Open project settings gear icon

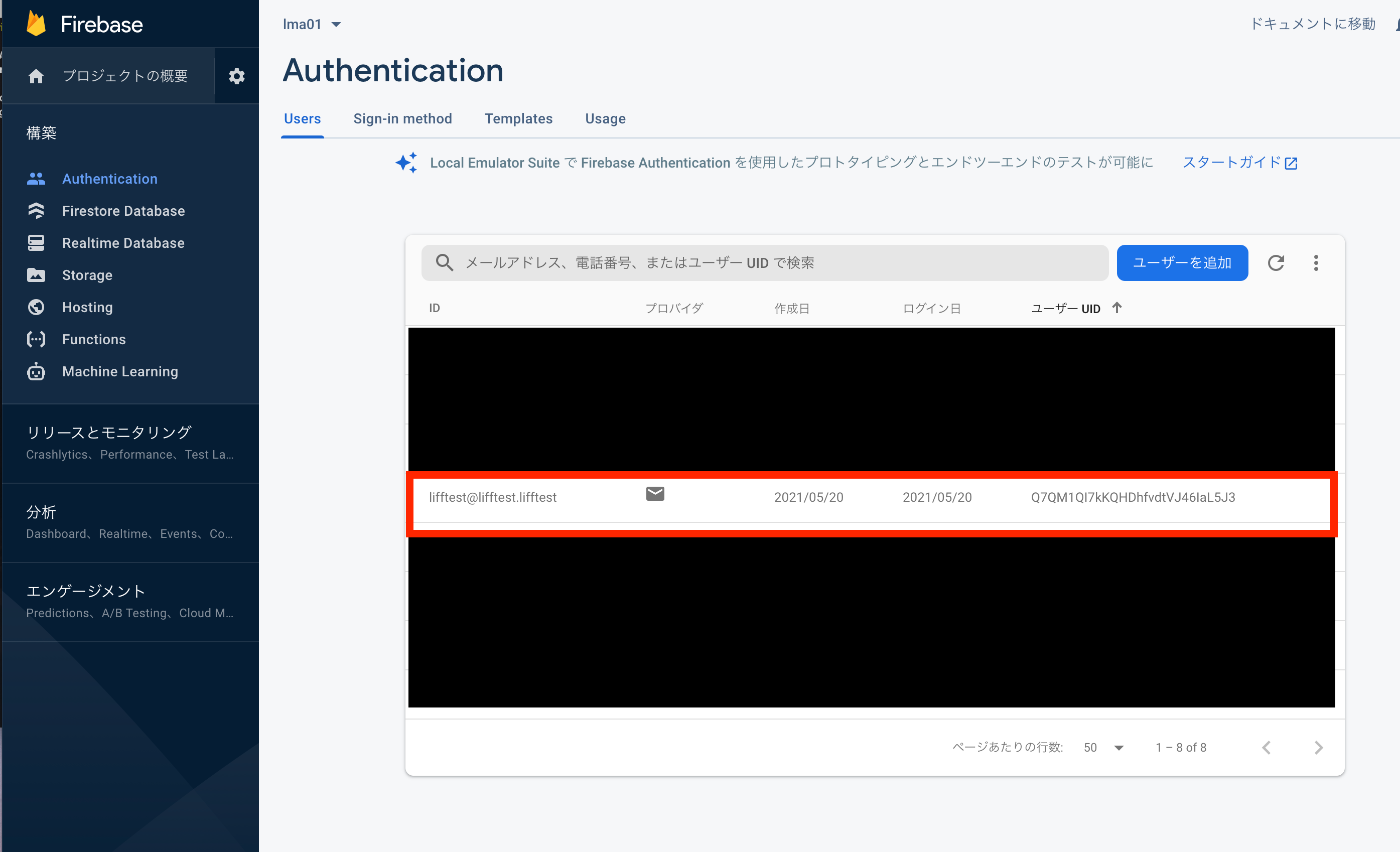click(x=237, y=76)
